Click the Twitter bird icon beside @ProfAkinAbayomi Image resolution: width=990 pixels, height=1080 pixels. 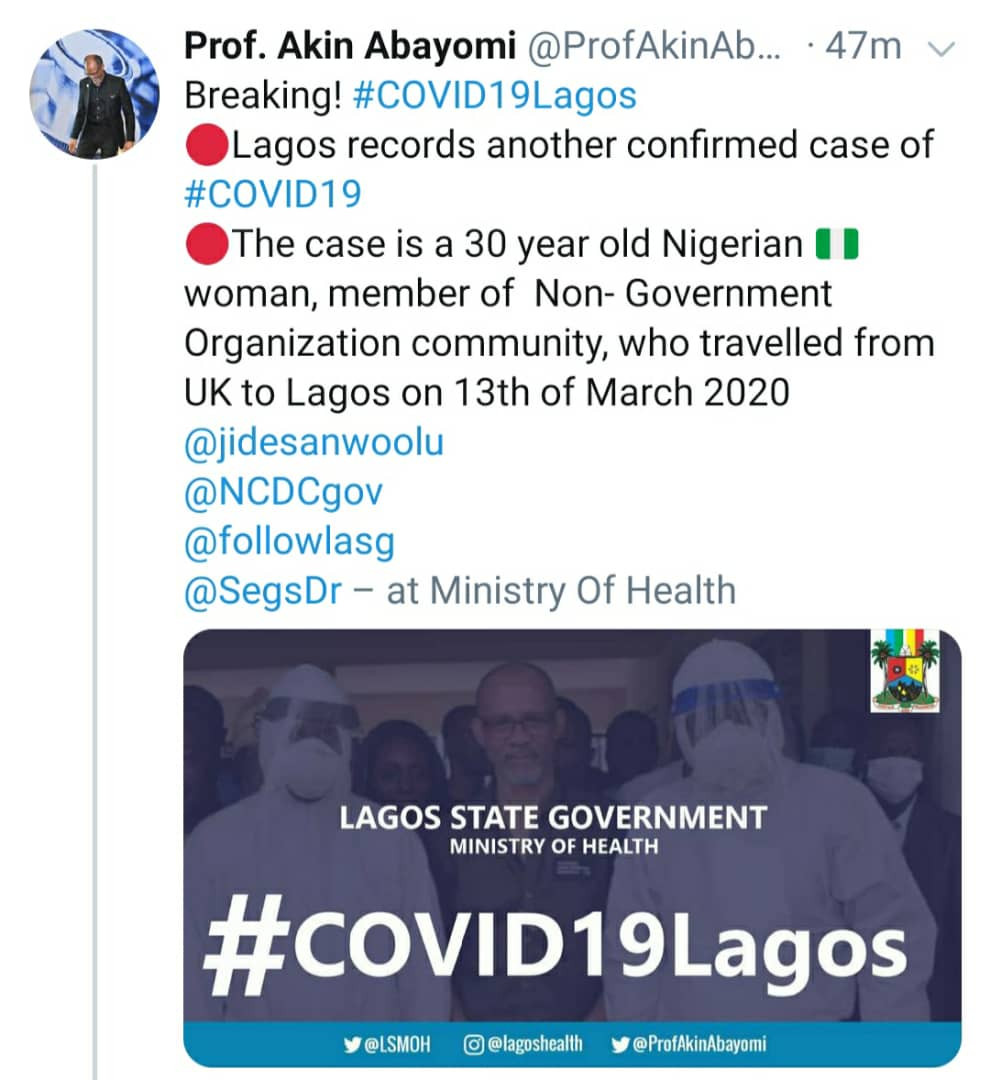click(x=620, y=1045)
